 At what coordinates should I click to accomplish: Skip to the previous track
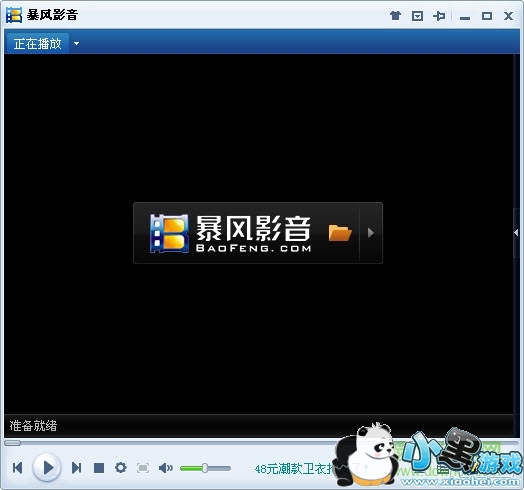(17, 468)
